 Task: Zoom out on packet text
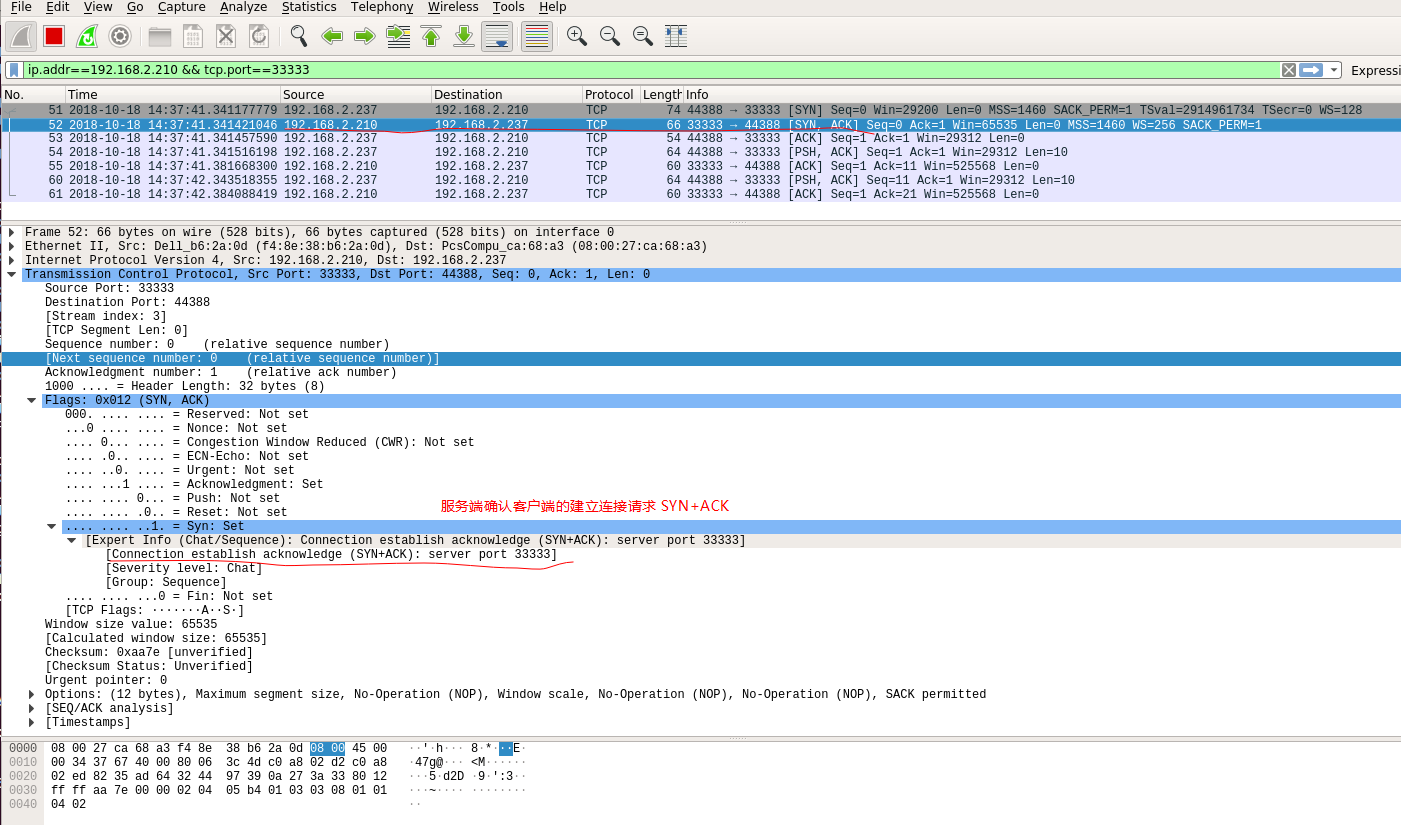[610, 37]
